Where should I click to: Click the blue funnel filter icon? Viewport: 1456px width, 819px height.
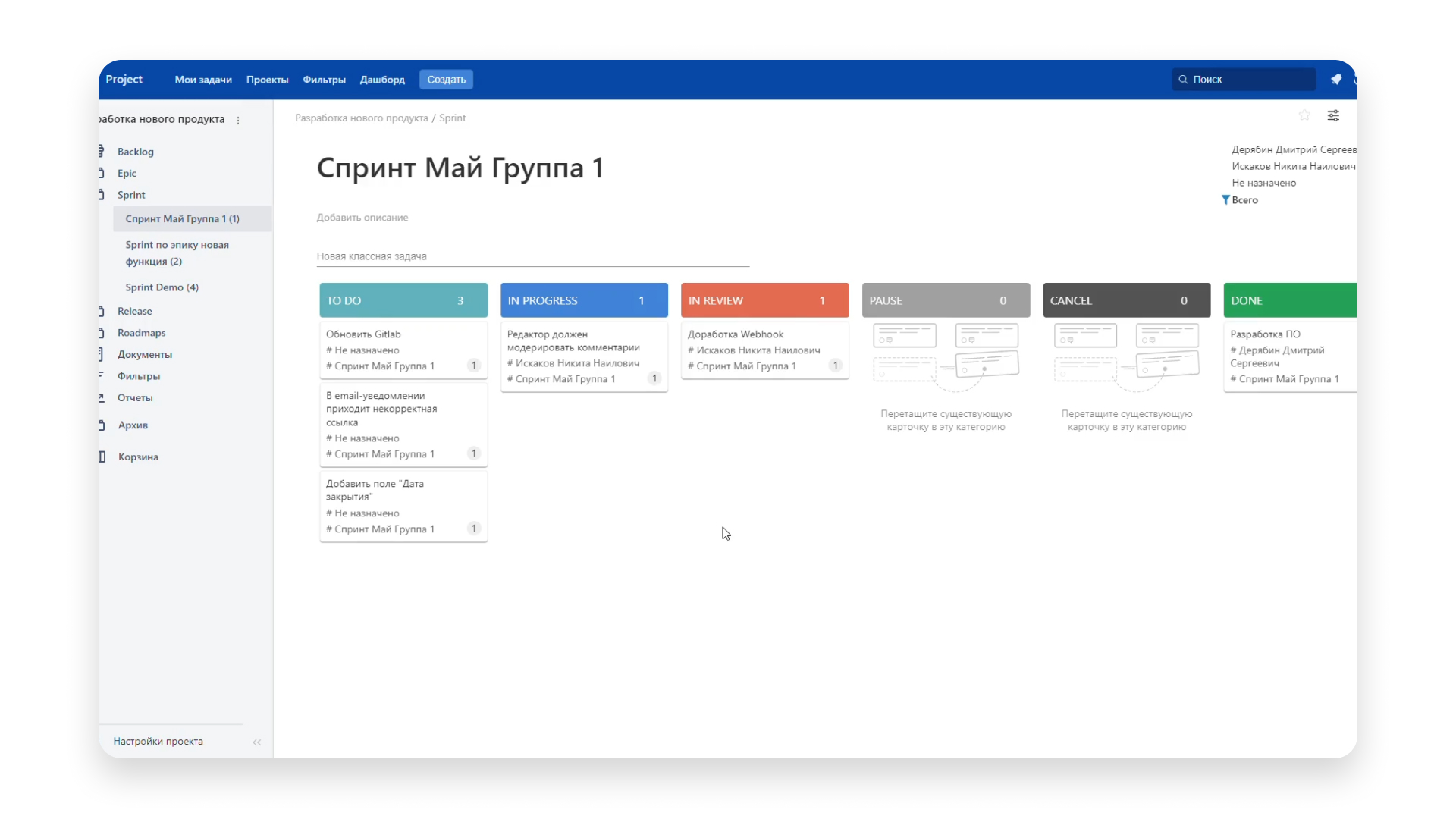[x=1225, y=200]
